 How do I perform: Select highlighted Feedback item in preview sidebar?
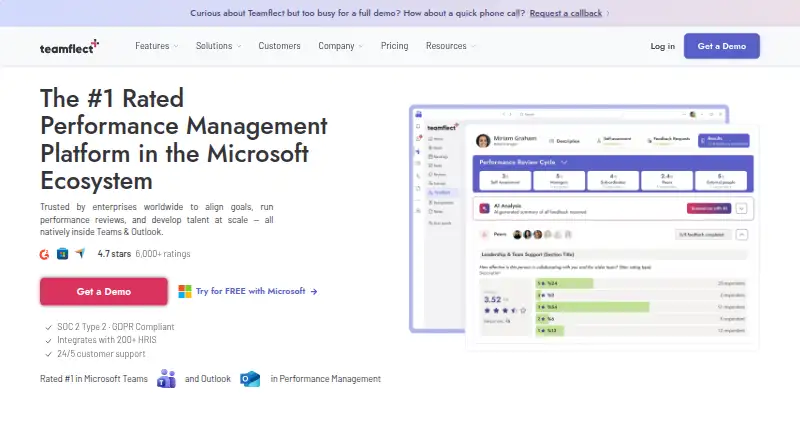[442, 192]
